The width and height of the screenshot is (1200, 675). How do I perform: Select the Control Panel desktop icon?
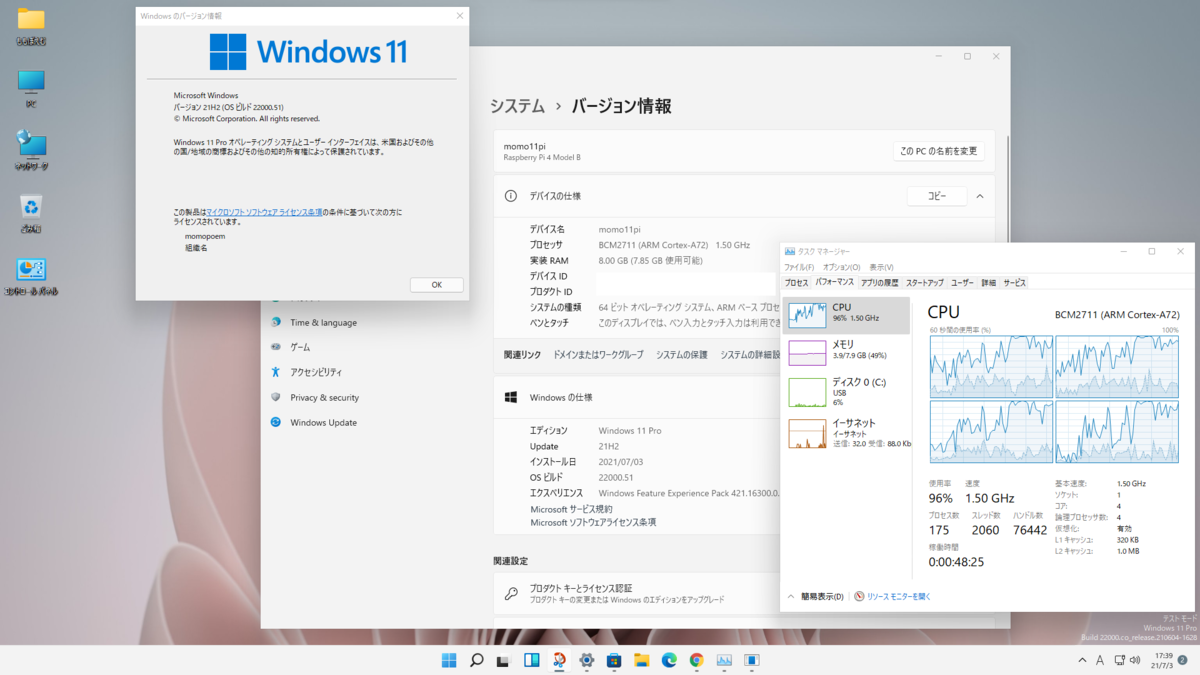click(31, 276)
